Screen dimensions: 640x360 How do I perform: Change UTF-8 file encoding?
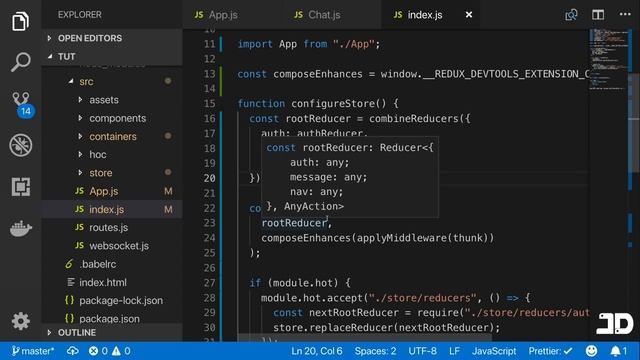point(422,351)
